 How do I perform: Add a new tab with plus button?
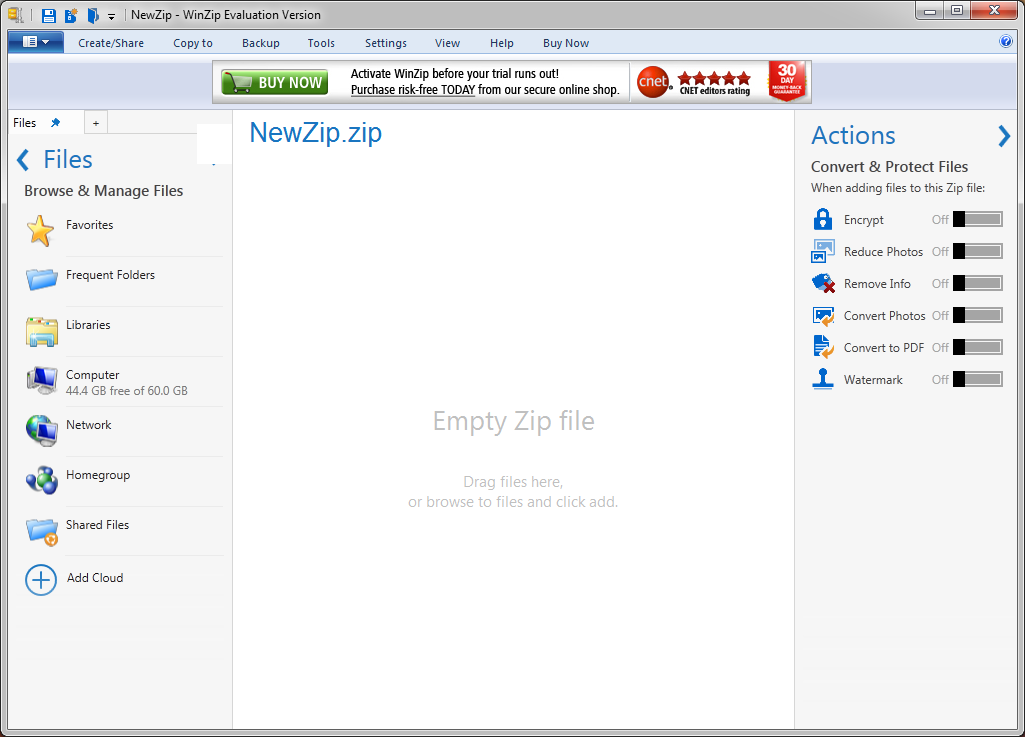point(96,123)
